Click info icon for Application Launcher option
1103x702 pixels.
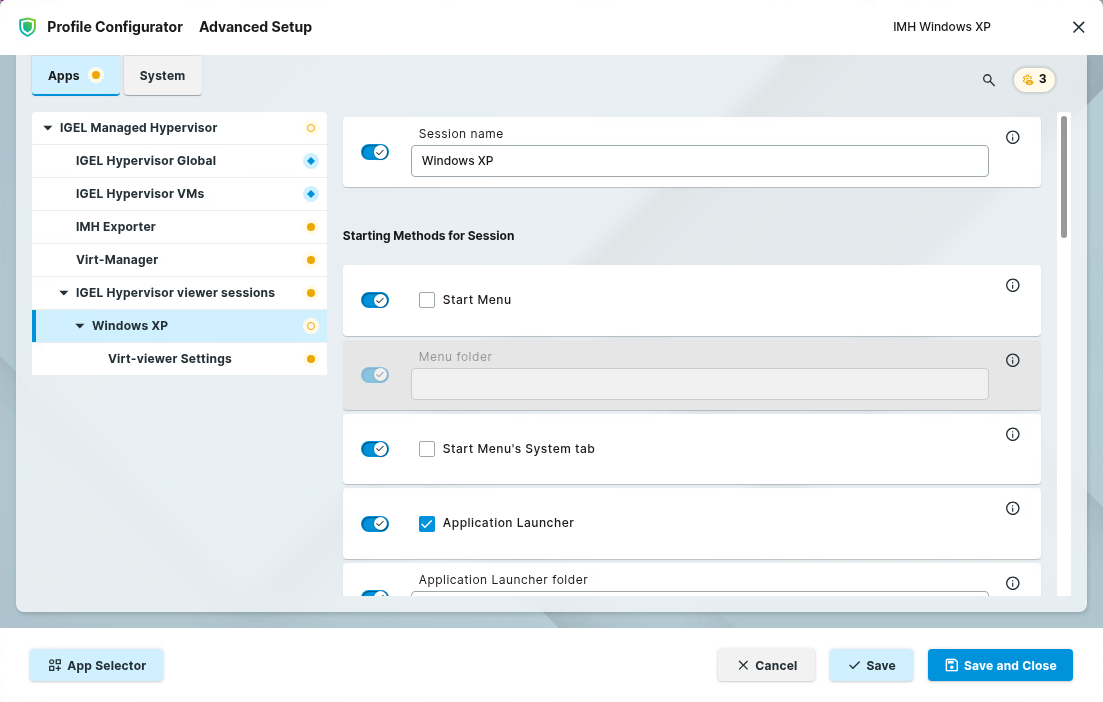point(1012,509)
